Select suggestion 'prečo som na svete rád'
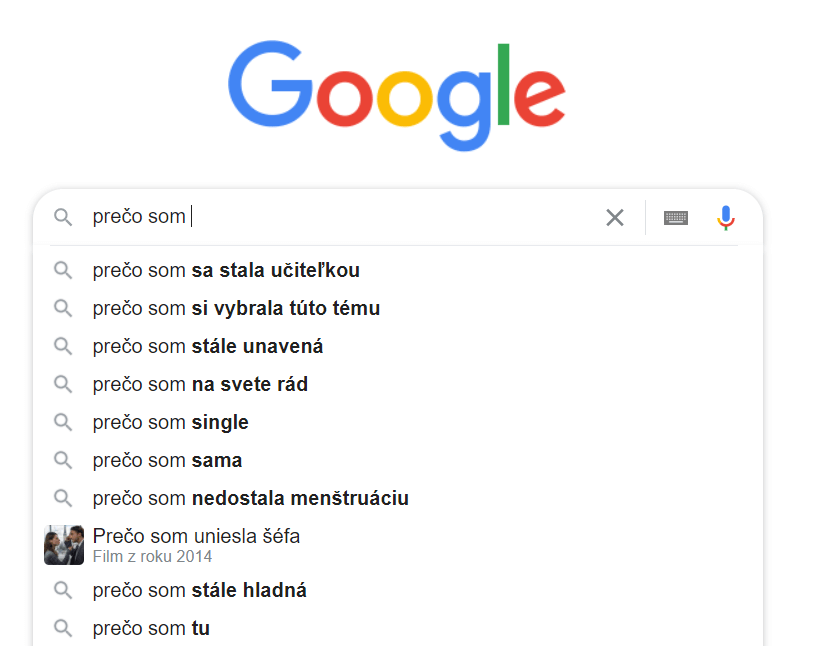Image resolution: width=823 pixels, height=646 pixels. click(x=200, y=384)
